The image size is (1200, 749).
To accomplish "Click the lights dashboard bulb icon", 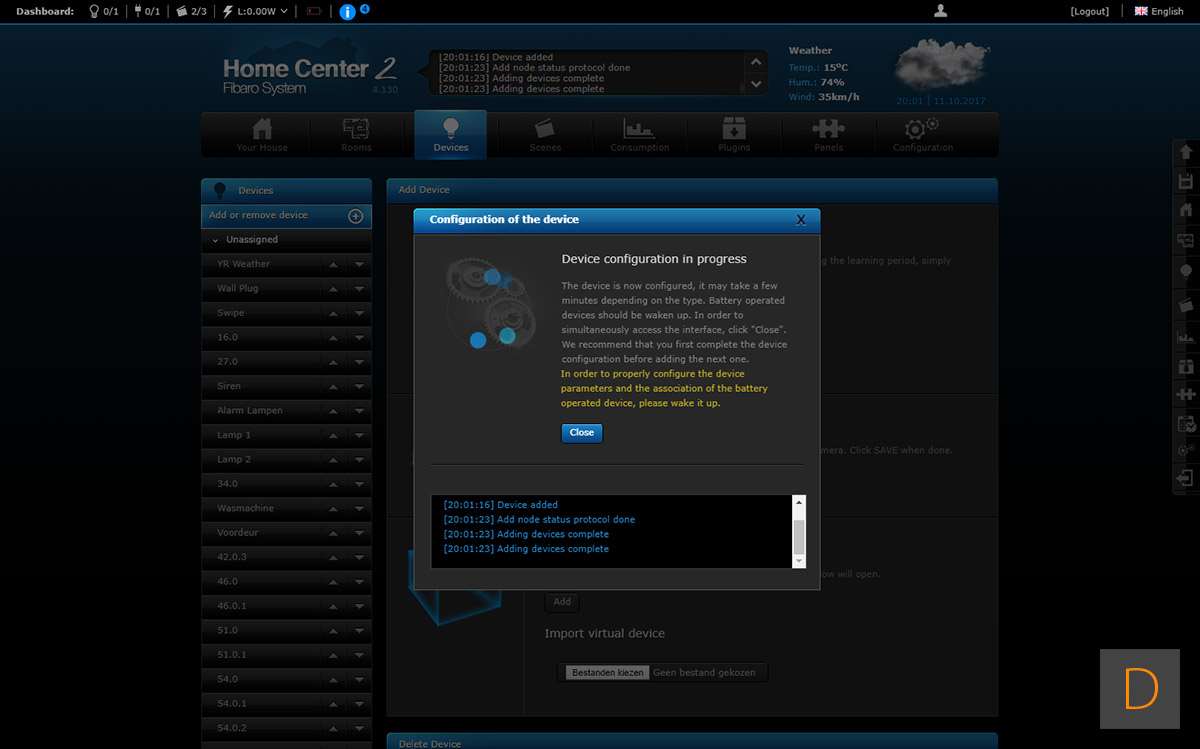I will (95, 12).
